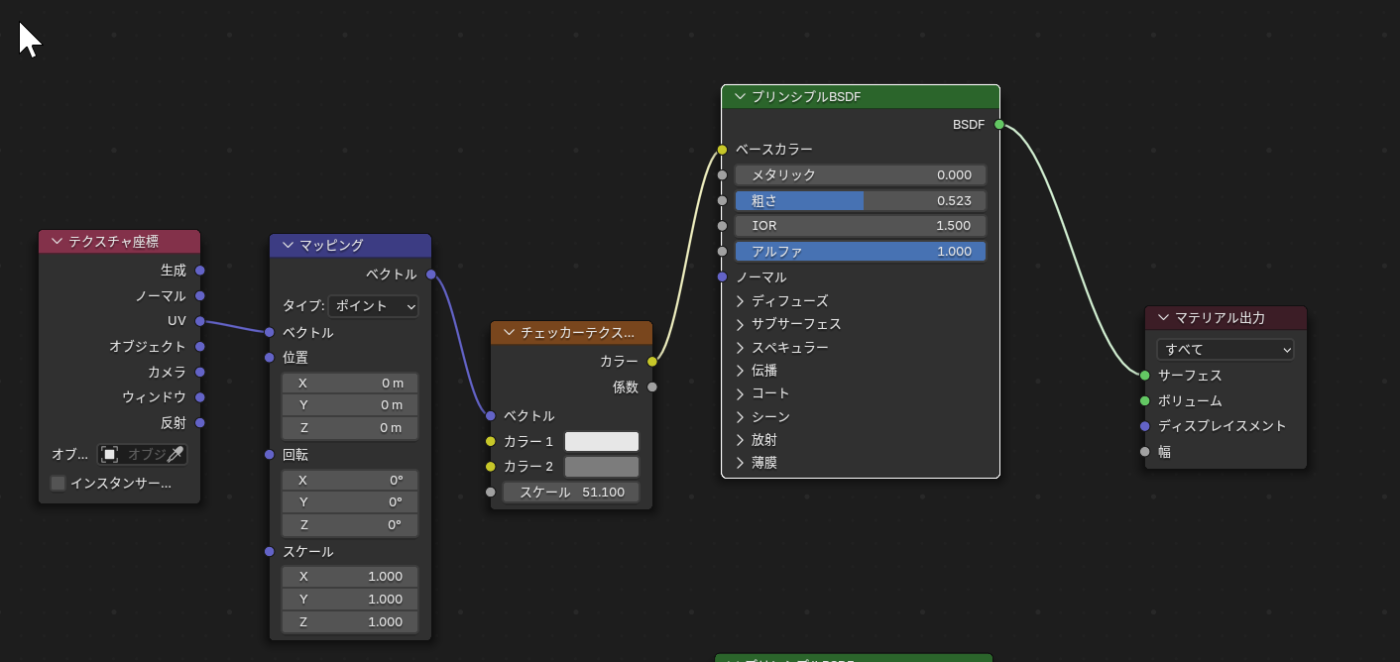Click the ベクトル output socket on the マッピング node
Viewport: 1400px width, 662px height.
pyautogui.click(x=431, y=274)
